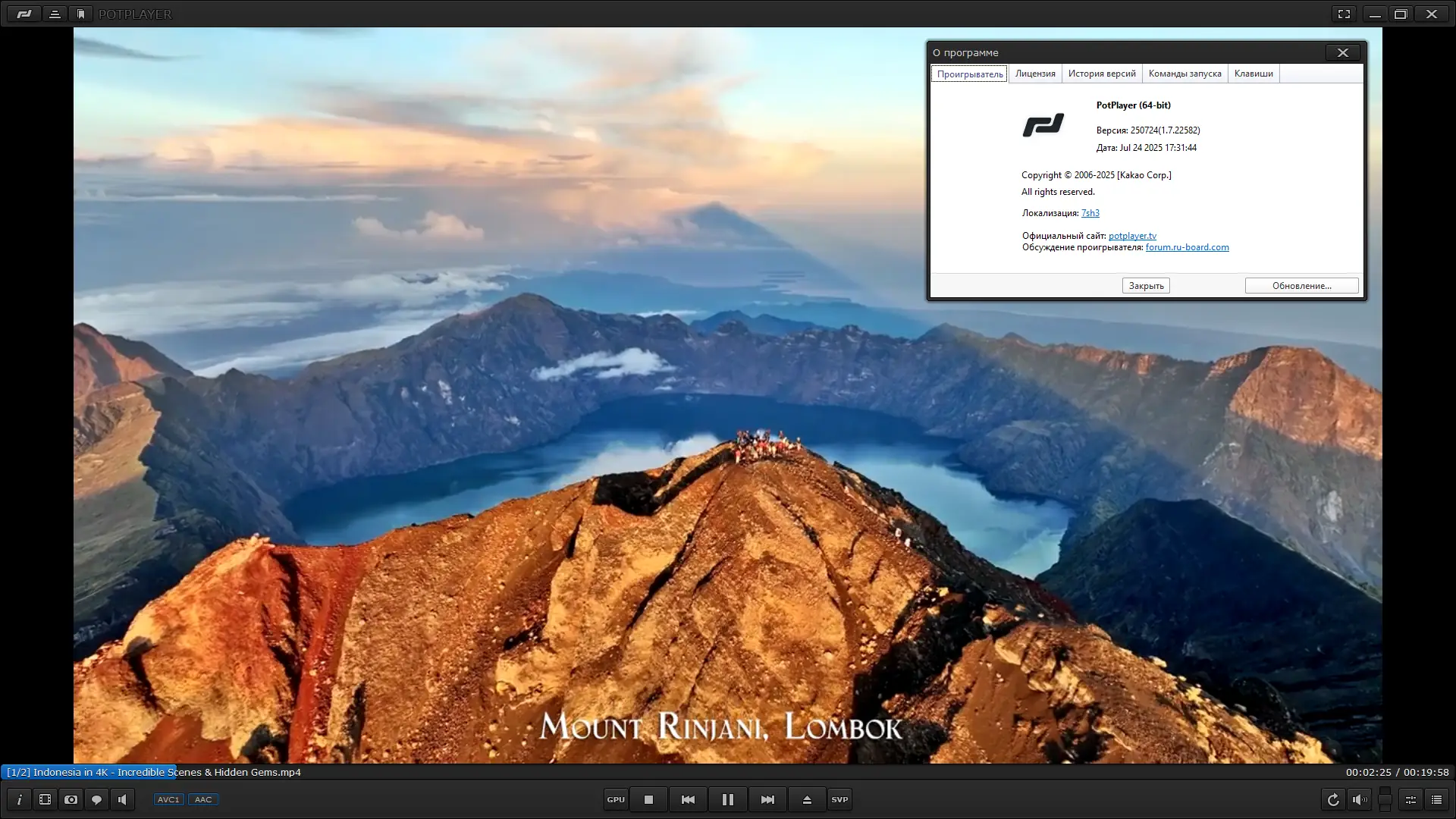Open the potplayer.tv link
1456x819 pixels.
click(1132, 236)
